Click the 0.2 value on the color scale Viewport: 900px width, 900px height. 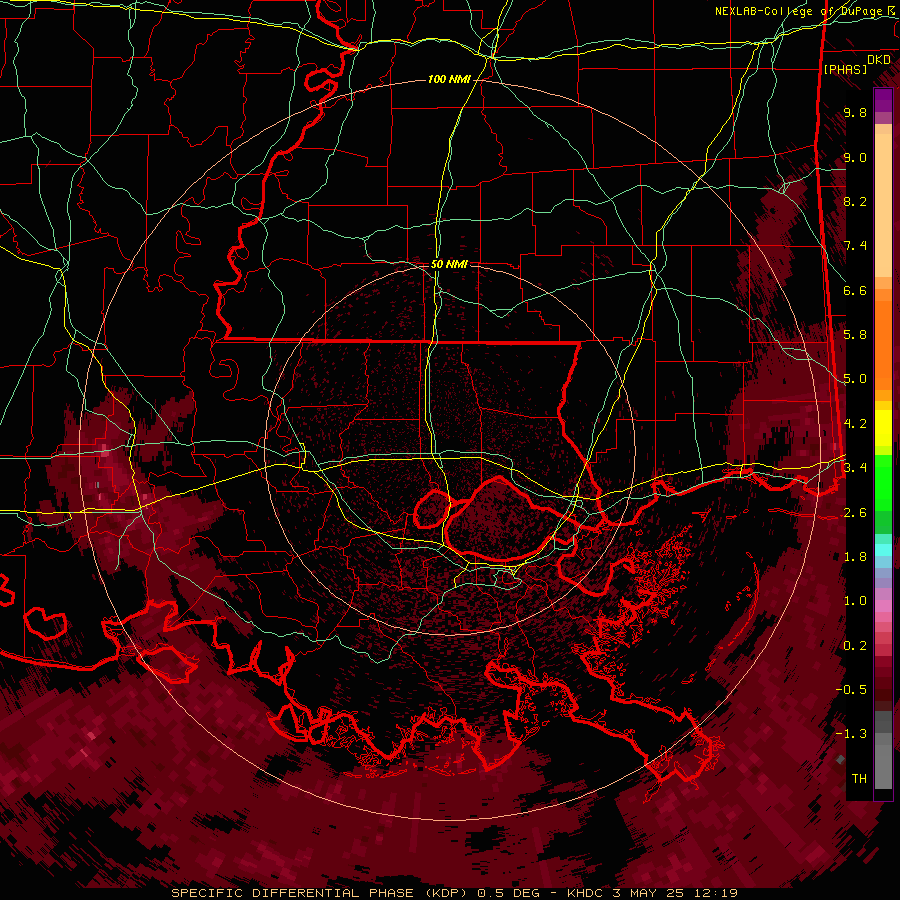pos(855,646)
